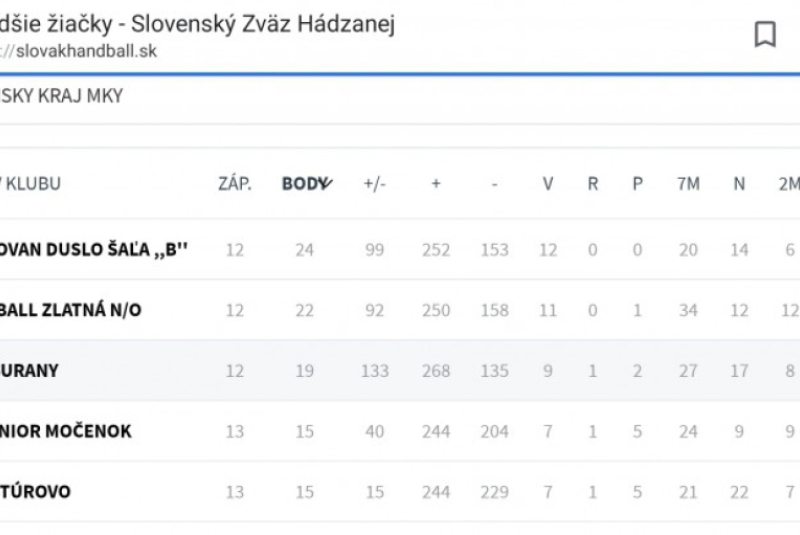800x535 pixels.
Task: Click the KLUBU column header
Action: point(32,184)
